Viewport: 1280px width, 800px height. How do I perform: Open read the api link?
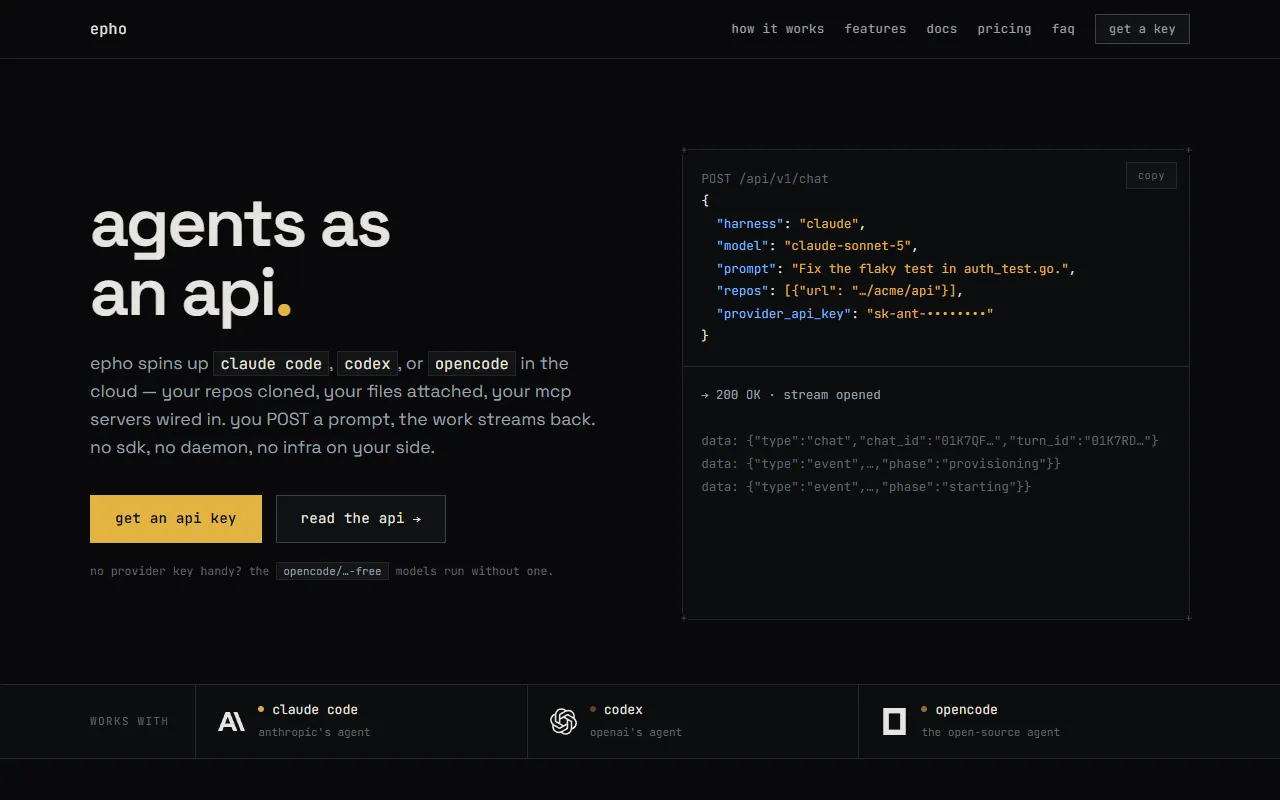point(361,519)
